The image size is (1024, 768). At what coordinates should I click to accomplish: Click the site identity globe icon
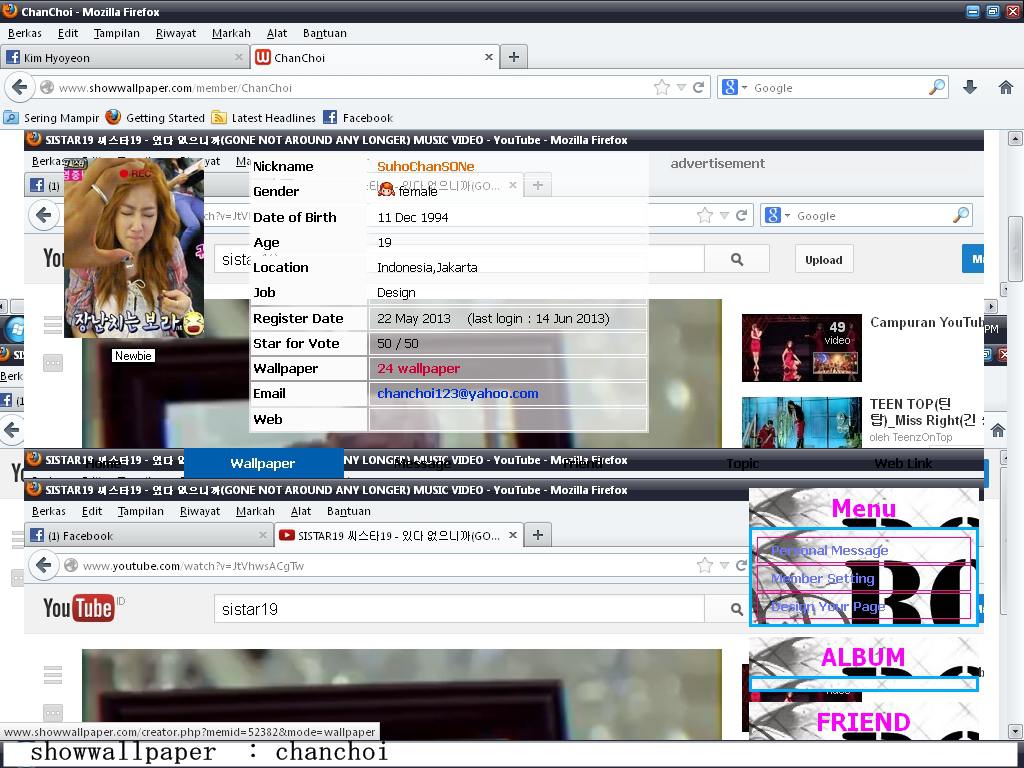click(47, 88)
